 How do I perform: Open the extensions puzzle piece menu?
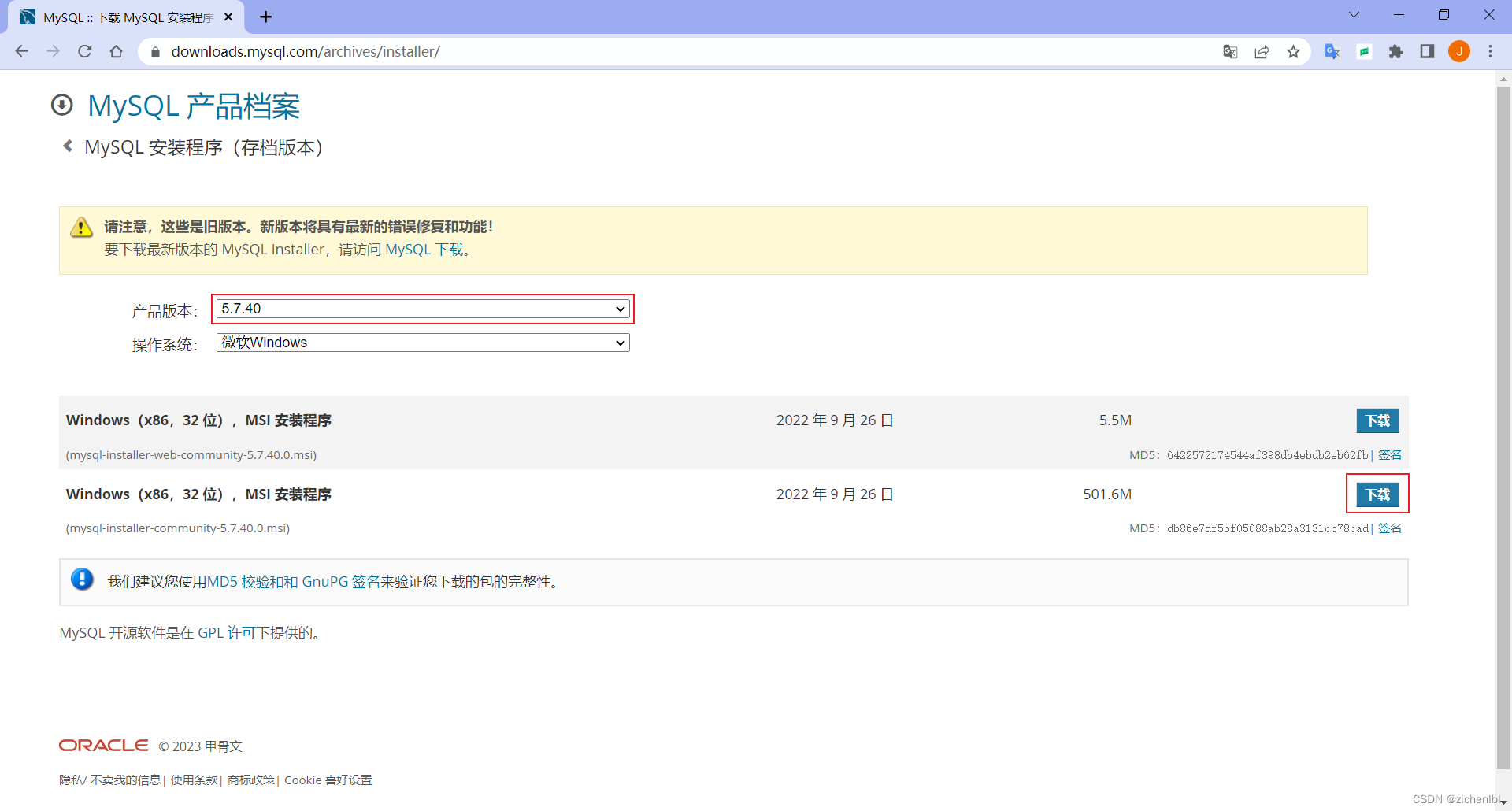pyautogui.click(x=1395, y=51)
